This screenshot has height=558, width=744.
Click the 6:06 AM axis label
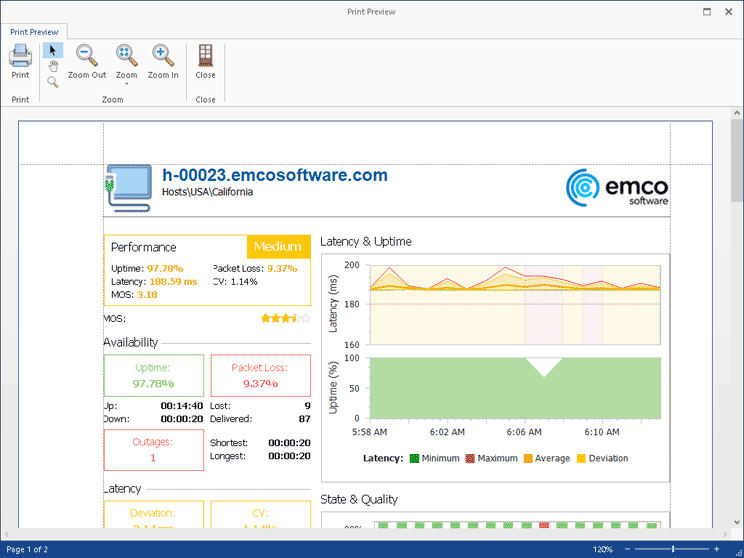click(x=524, y=432)
